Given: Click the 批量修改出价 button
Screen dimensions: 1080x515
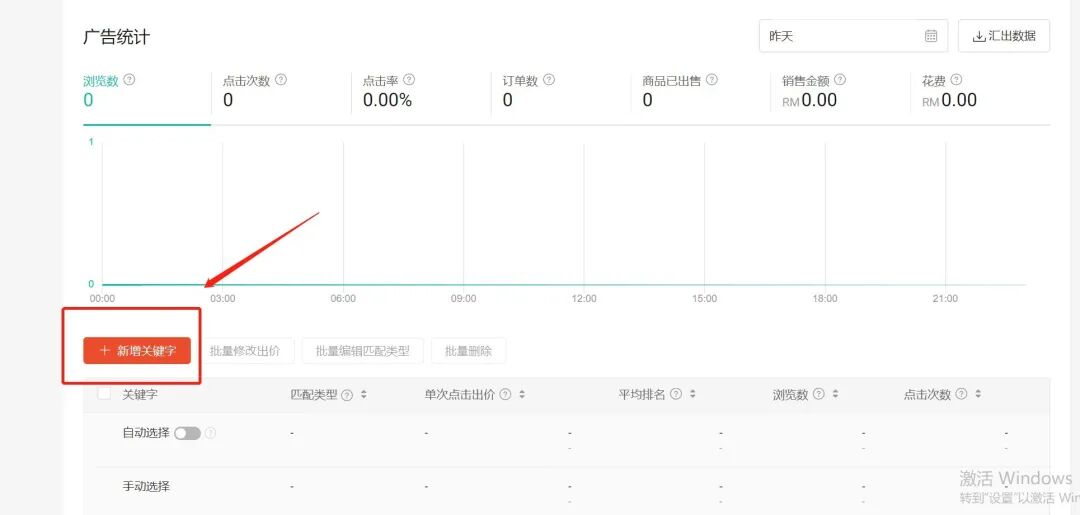Looking at the screenshot, I should pos(245,350).
